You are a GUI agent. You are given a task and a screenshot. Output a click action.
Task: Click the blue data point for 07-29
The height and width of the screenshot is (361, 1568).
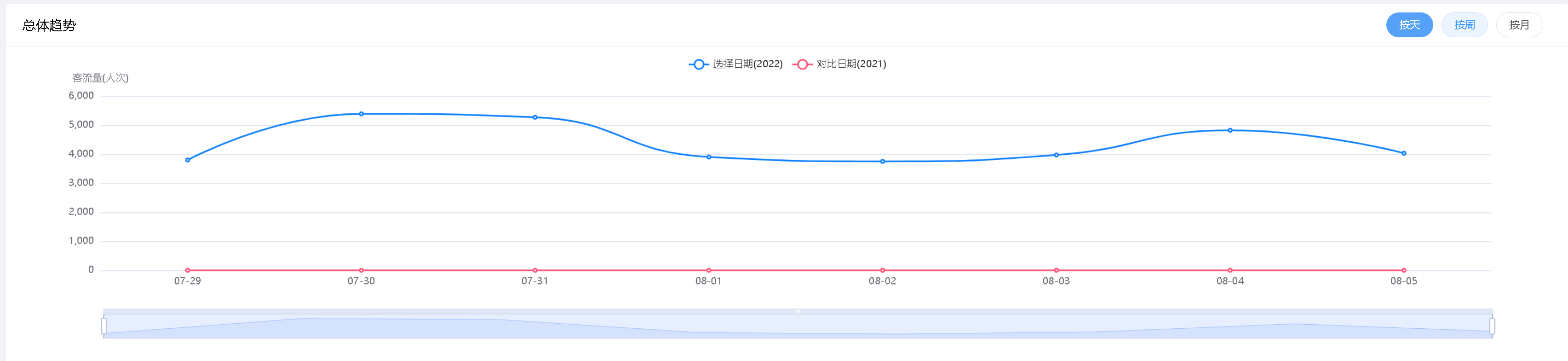pyautogui.click(x=188, y=160)
